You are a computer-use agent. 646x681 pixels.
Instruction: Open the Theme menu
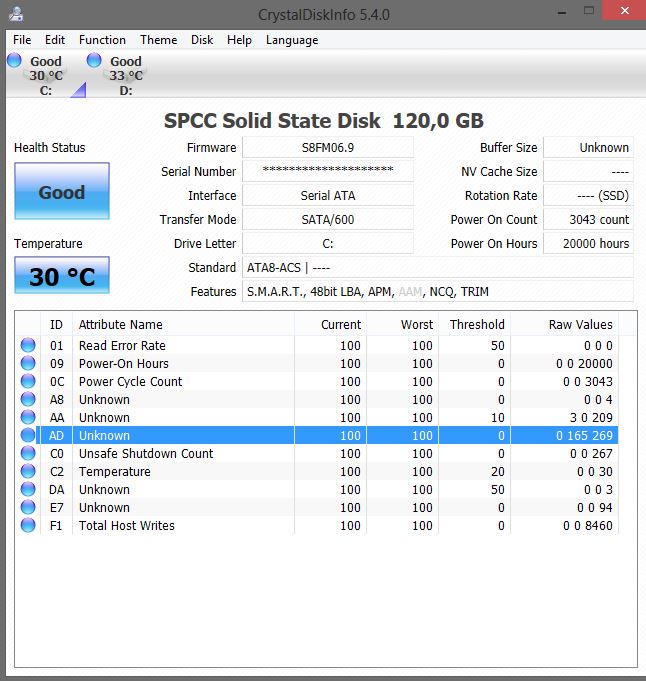click(x=159, y=40)
